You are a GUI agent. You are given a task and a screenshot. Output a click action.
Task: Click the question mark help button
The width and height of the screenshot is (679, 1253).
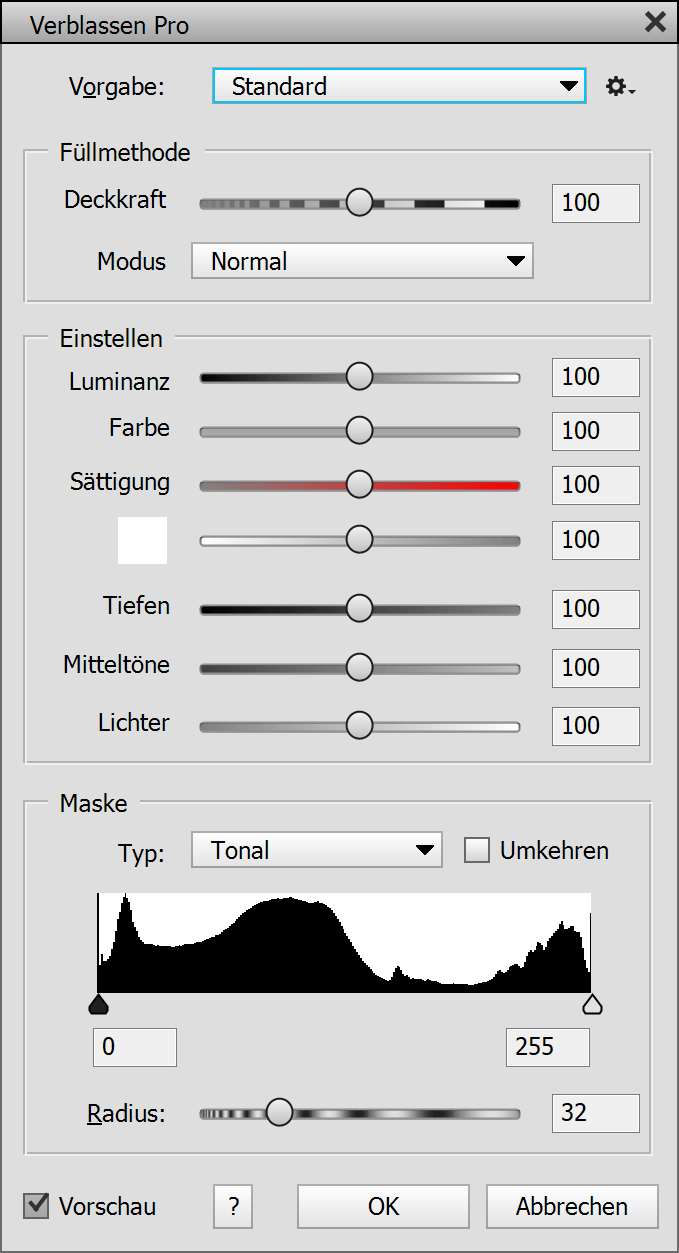(233, 1206)
